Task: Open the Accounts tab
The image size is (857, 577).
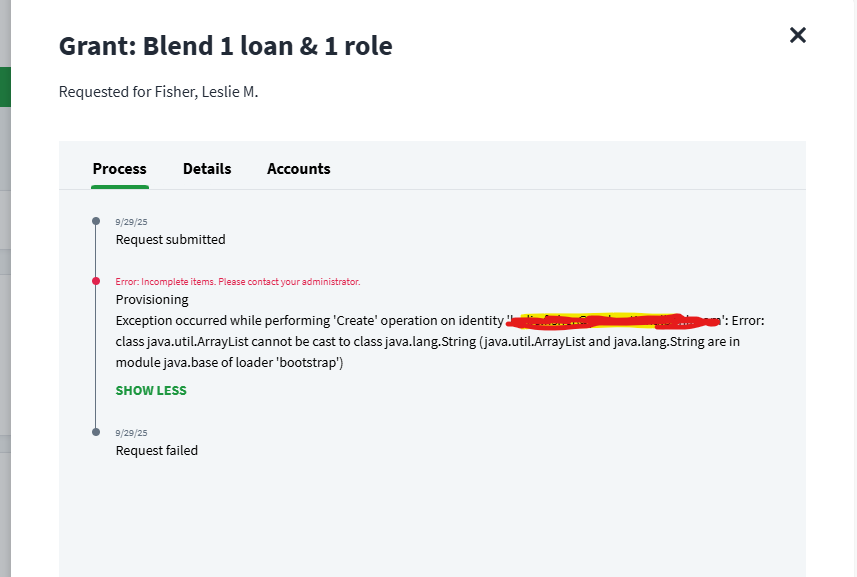Action: (298, 169)
